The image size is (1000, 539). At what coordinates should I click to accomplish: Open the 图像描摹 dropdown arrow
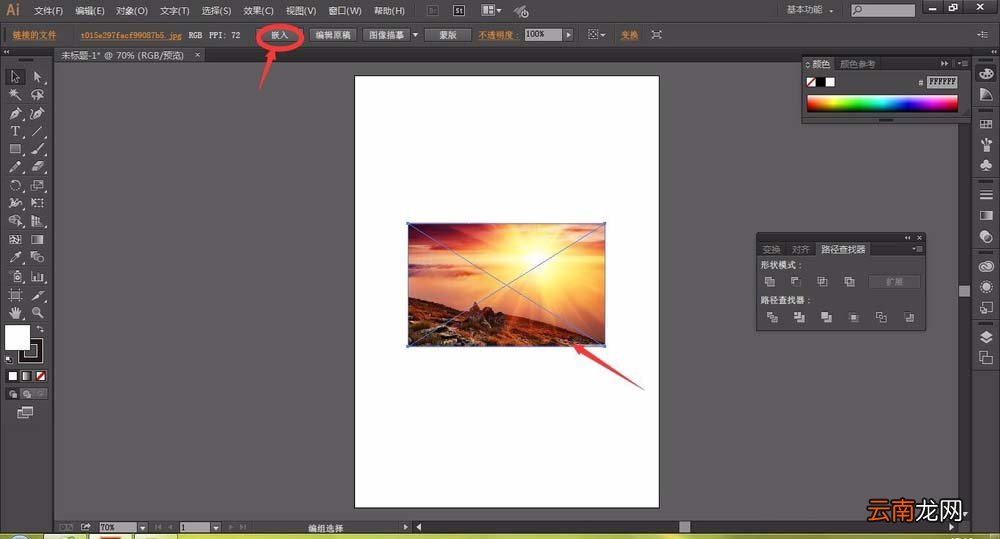(x=415, y=35)
